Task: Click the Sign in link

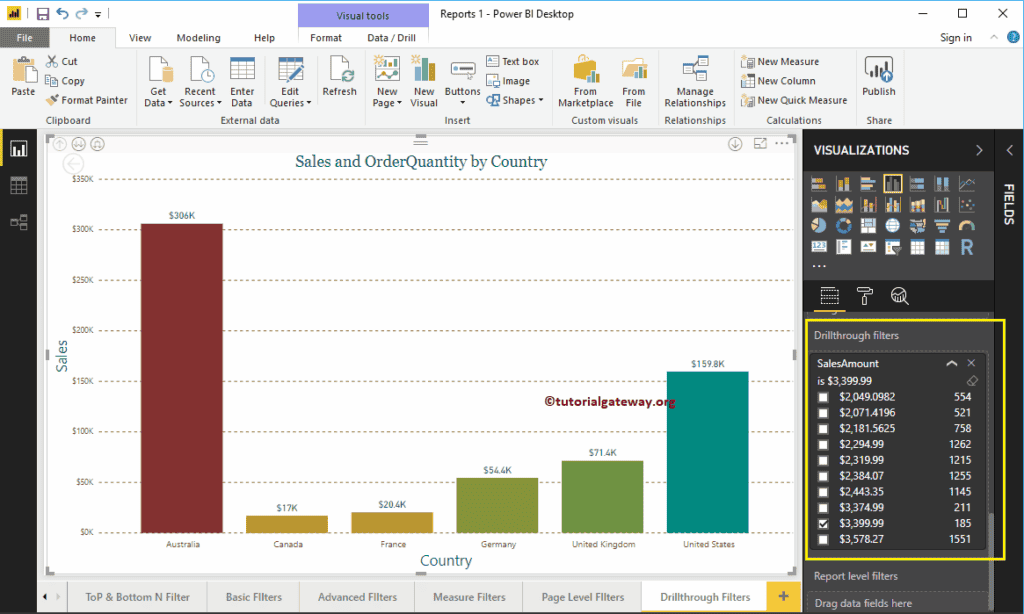Action: (955, 36)
